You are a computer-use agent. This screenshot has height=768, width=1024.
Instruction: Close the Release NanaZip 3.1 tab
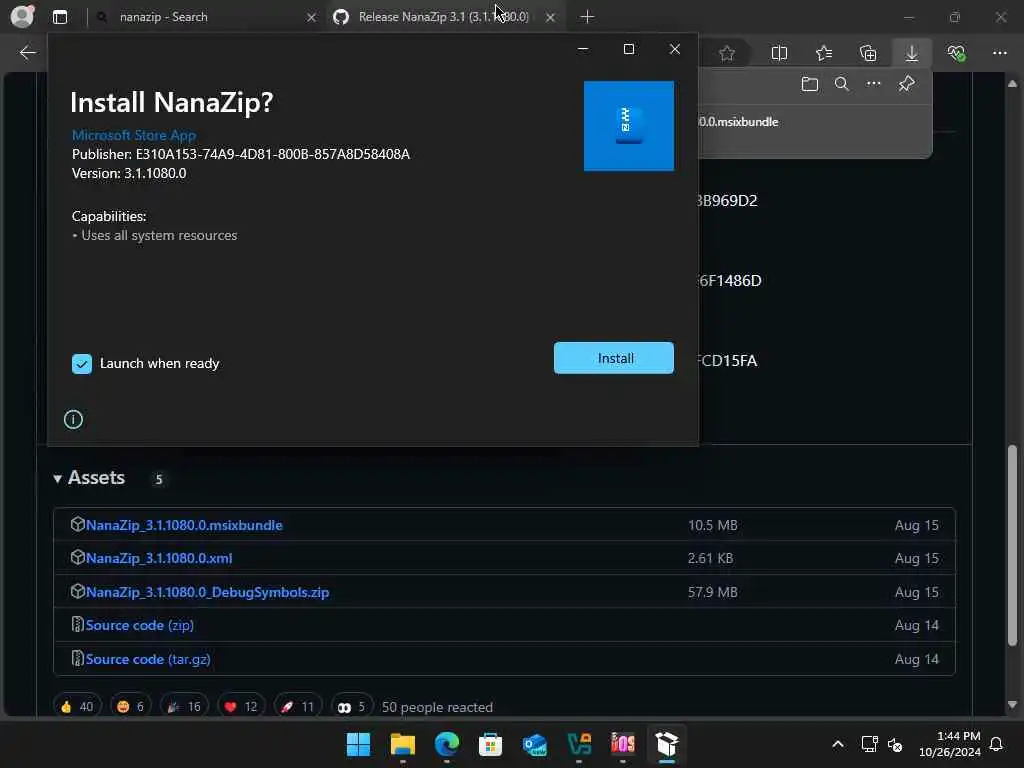[550, 17]
